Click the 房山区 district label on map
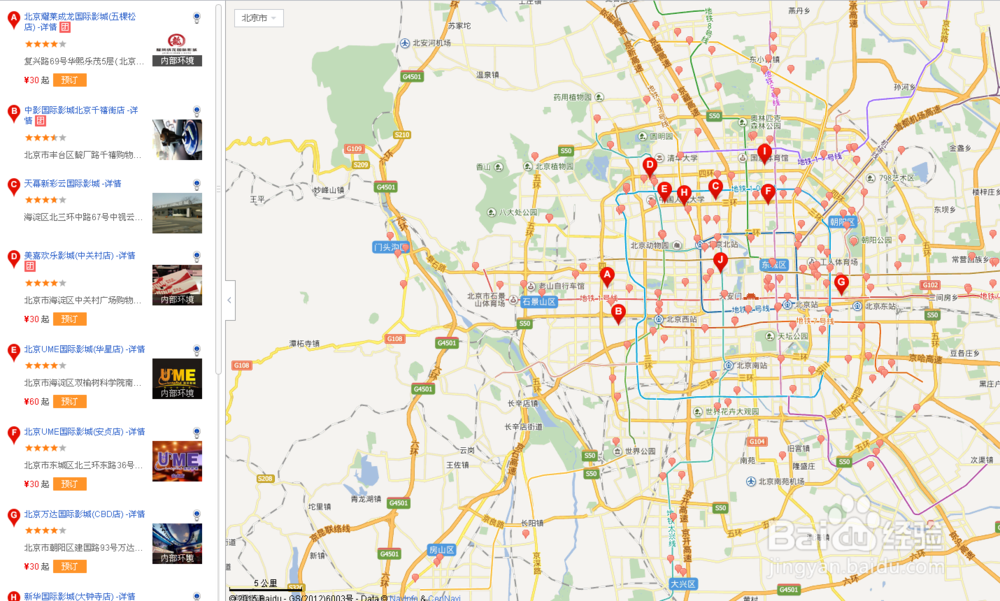This screenshot has width=1000, height=601. pos(441,550)
